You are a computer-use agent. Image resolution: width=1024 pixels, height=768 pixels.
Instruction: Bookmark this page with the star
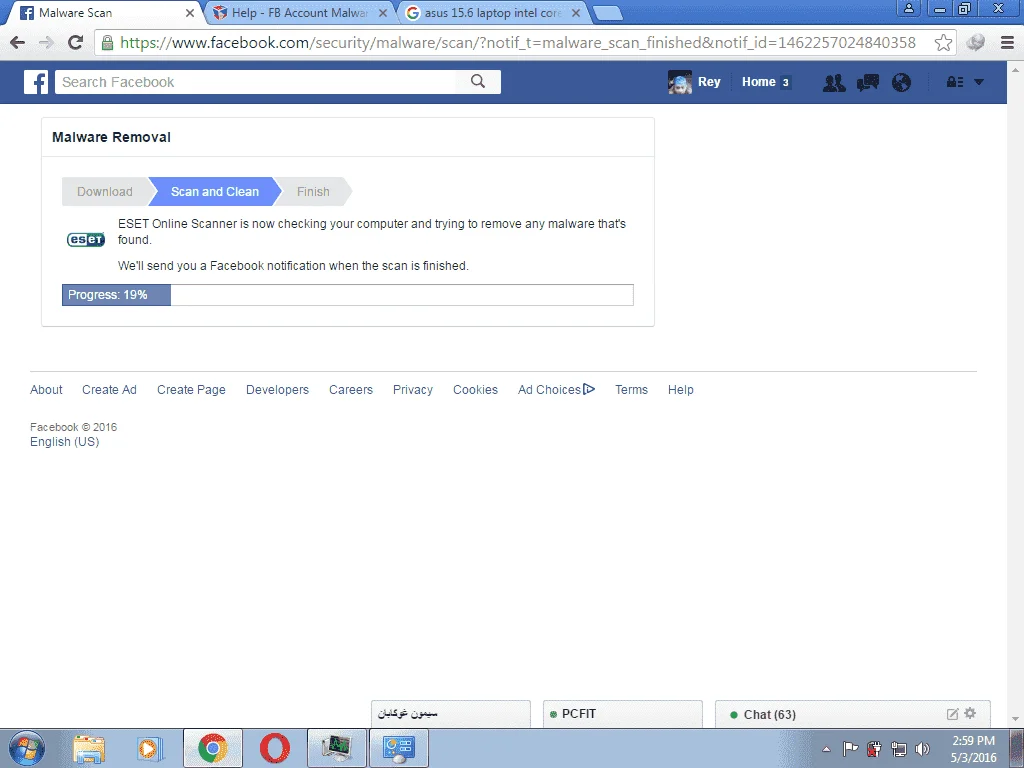(x=942, y=42)
